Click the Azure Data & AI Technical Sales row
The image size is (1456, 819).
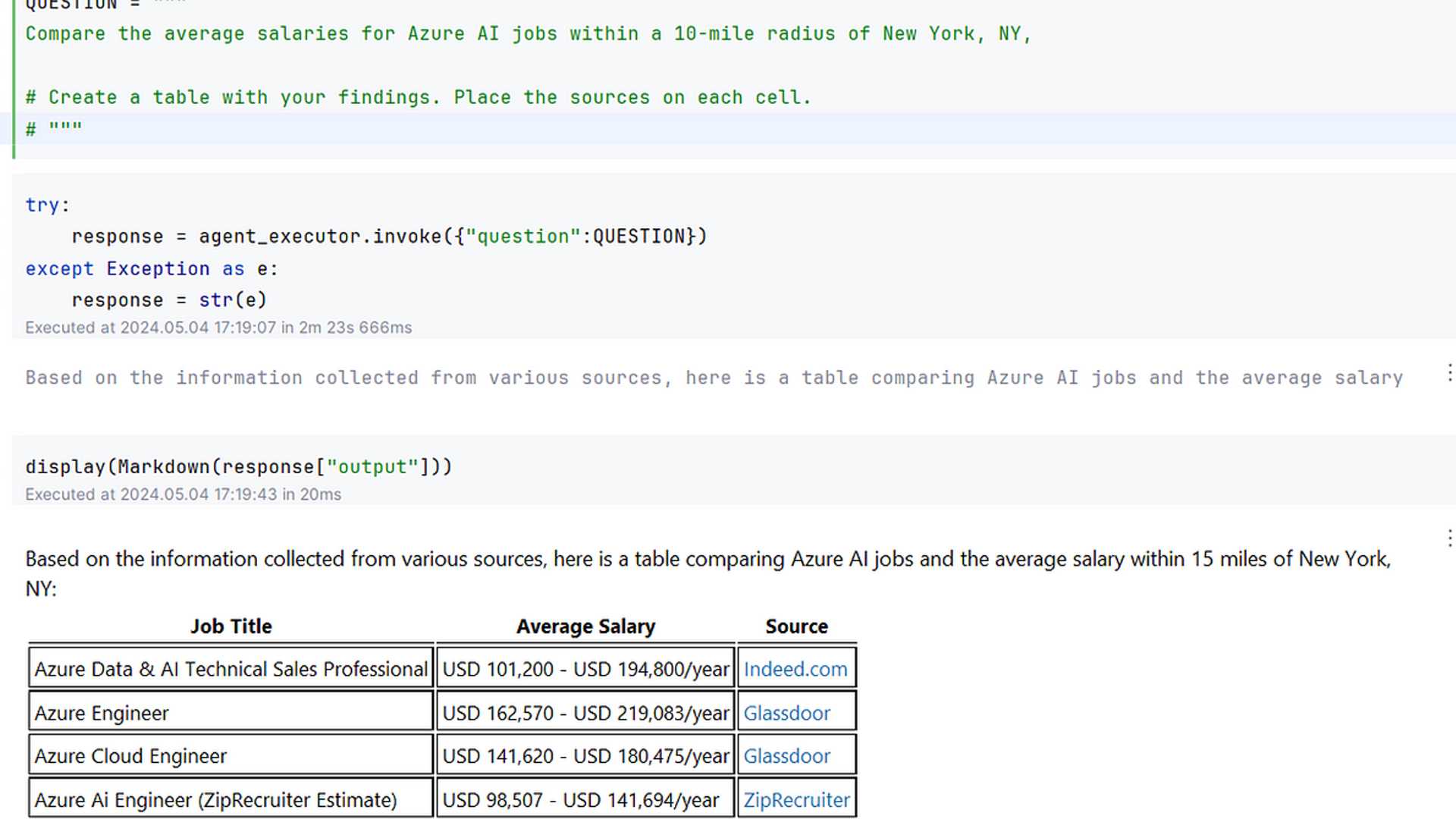pyautogui.click(x=231, y=670)
